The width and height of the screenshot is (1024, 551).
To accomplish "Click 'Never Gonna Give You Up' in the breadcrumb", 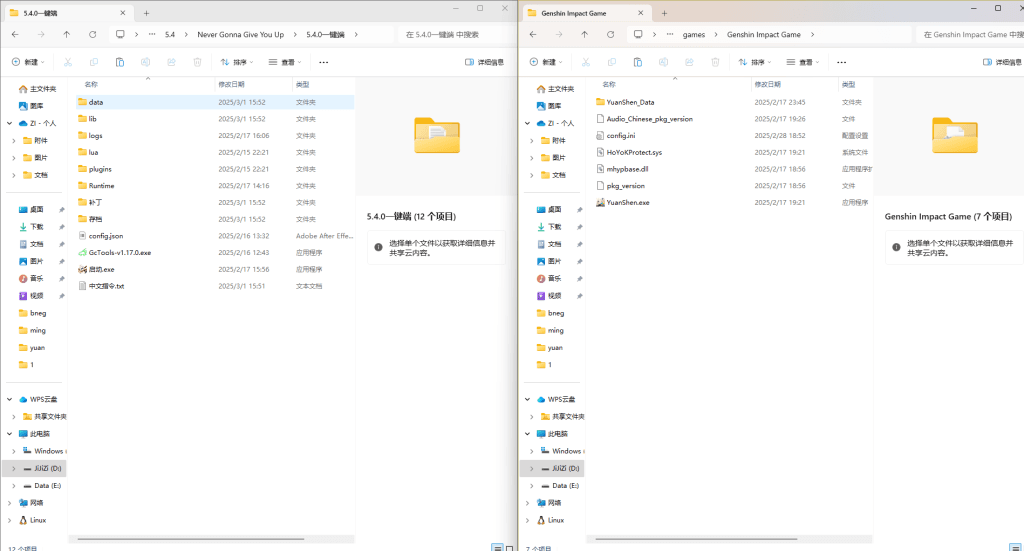I will 240,34.
